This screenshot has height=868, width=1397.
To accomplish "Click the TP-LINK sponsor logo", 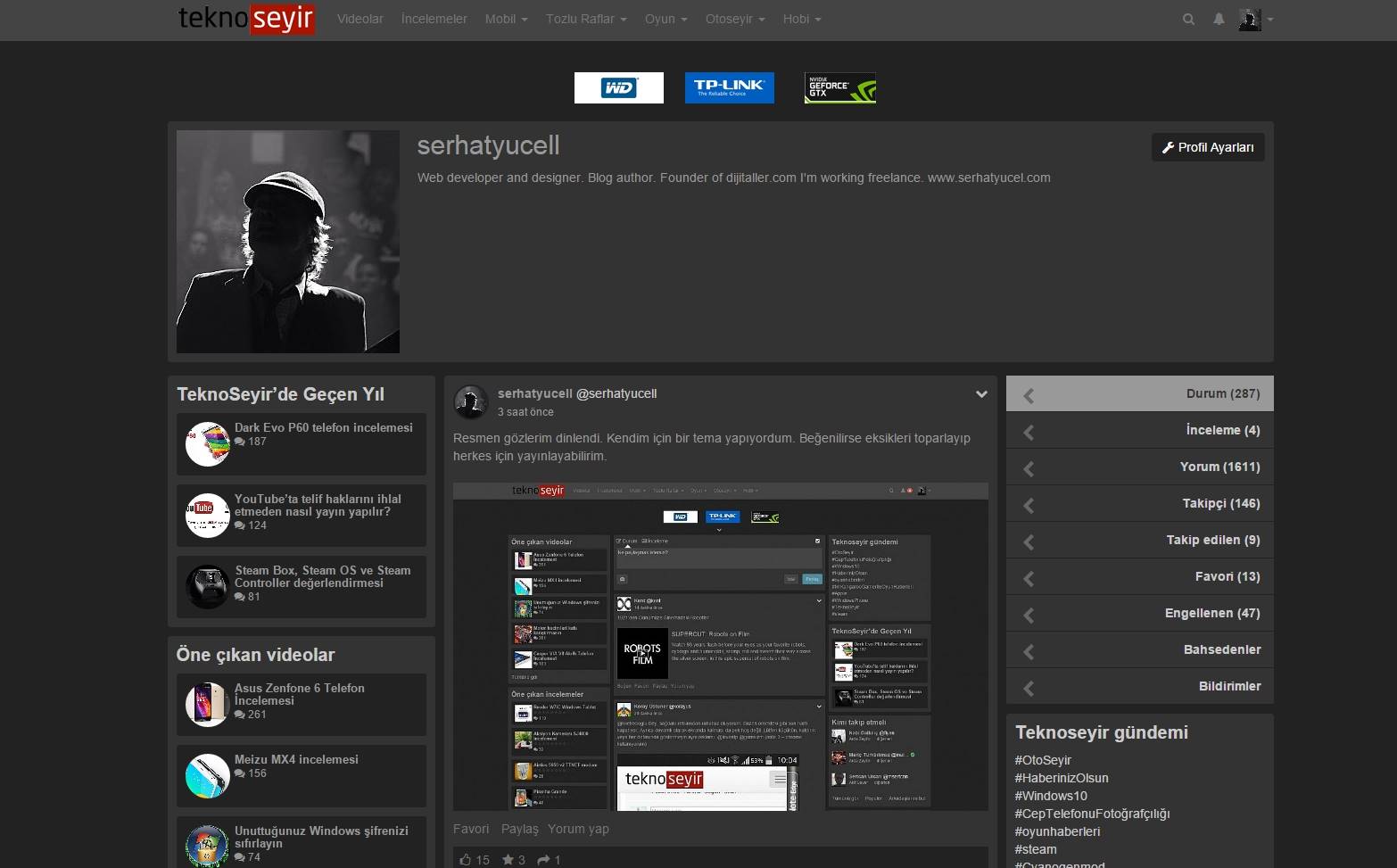I will pyautogui.click(x=729, y=87).
